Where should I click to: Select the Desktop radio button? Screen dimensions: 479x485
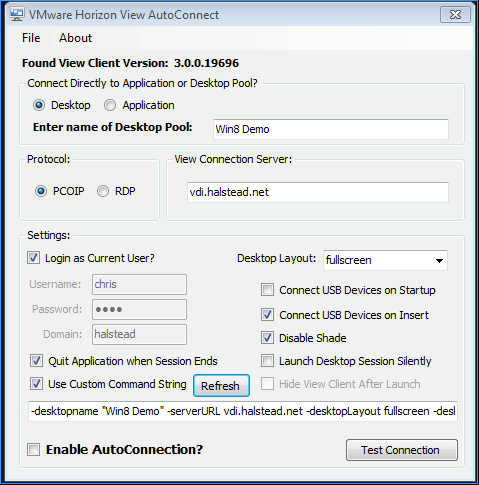[x=39, y=105]
